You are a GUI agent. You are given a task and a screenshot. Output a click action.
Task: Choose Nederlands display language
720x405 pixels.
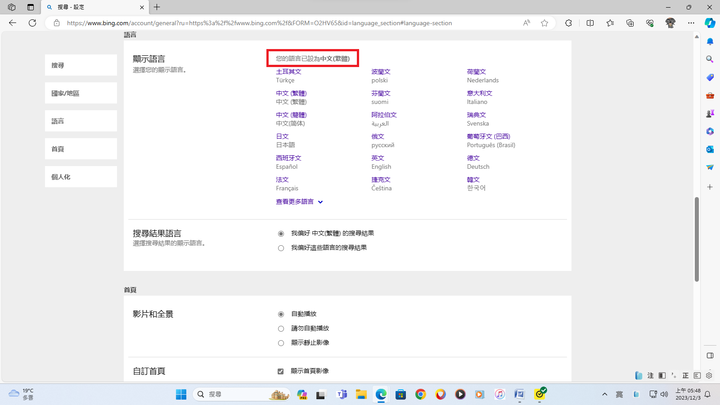pos(476,72)
